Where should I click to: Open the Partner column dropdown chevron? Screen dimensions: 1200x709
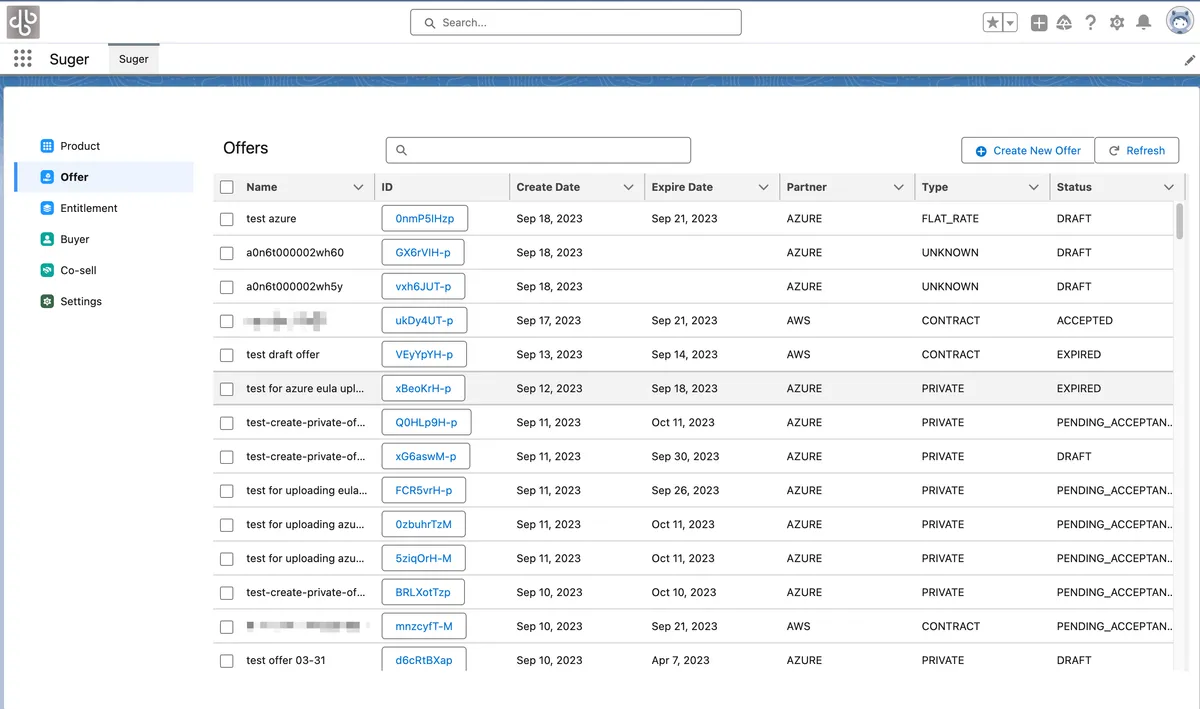pos(898,187)
